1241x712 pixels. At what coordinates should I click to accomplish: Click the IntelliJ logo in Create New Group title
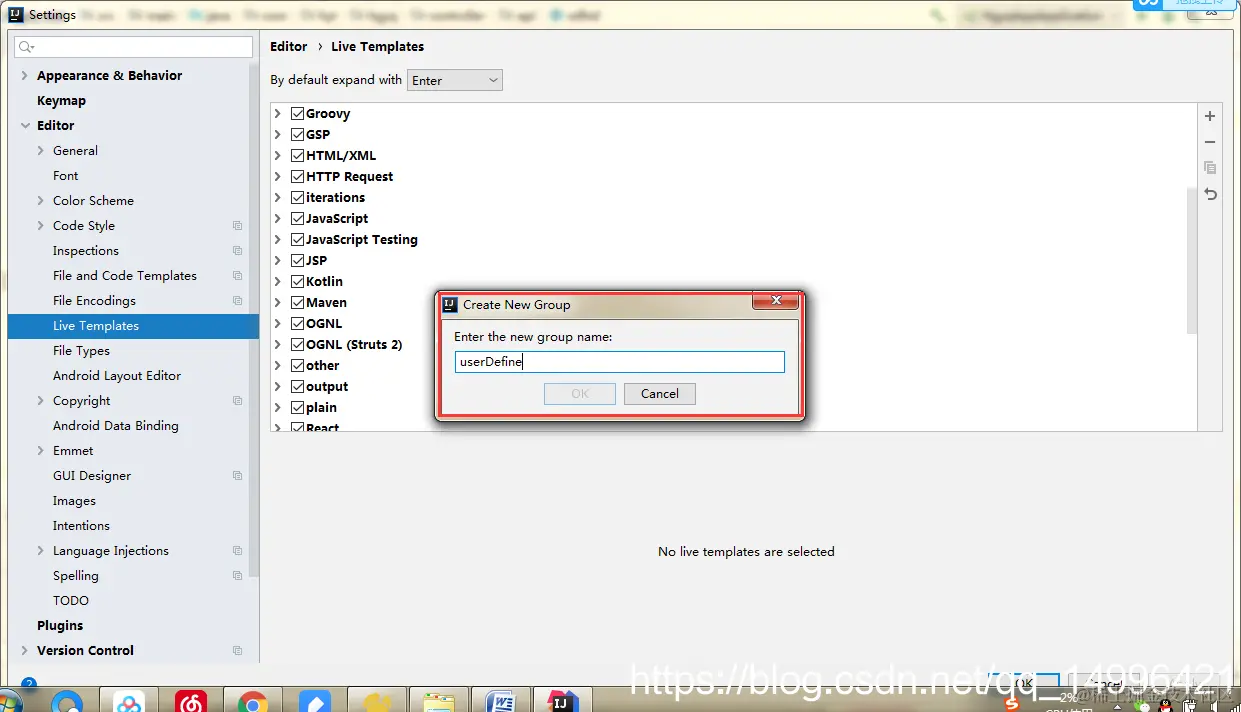click(x=450, y=305)
